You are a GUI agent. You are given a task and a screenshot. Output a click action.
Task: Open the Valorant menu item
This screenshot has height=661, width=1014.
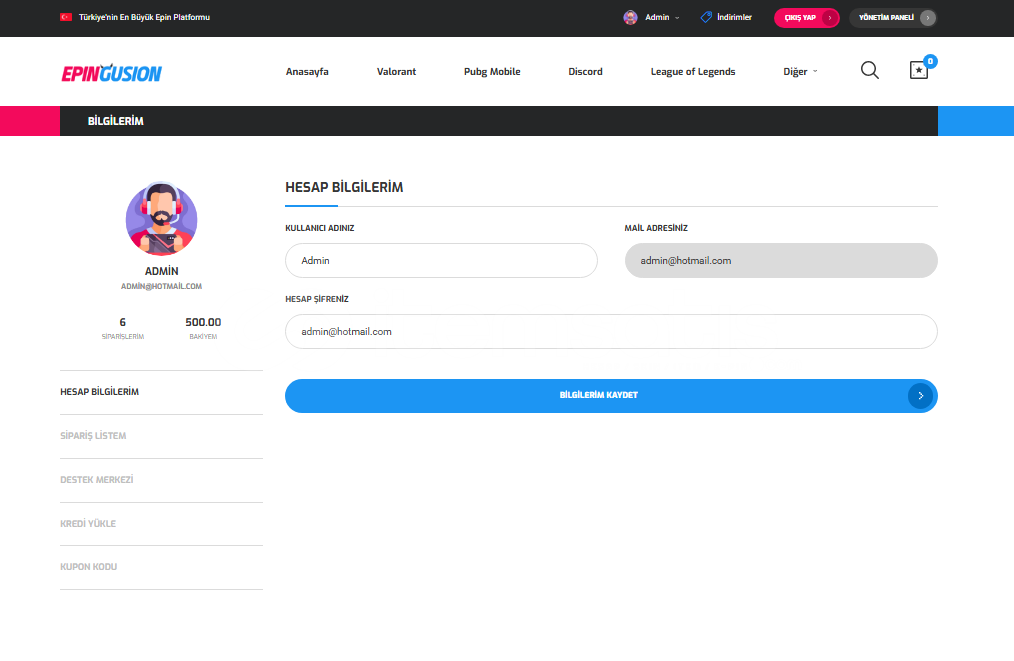tap(396, 72)
